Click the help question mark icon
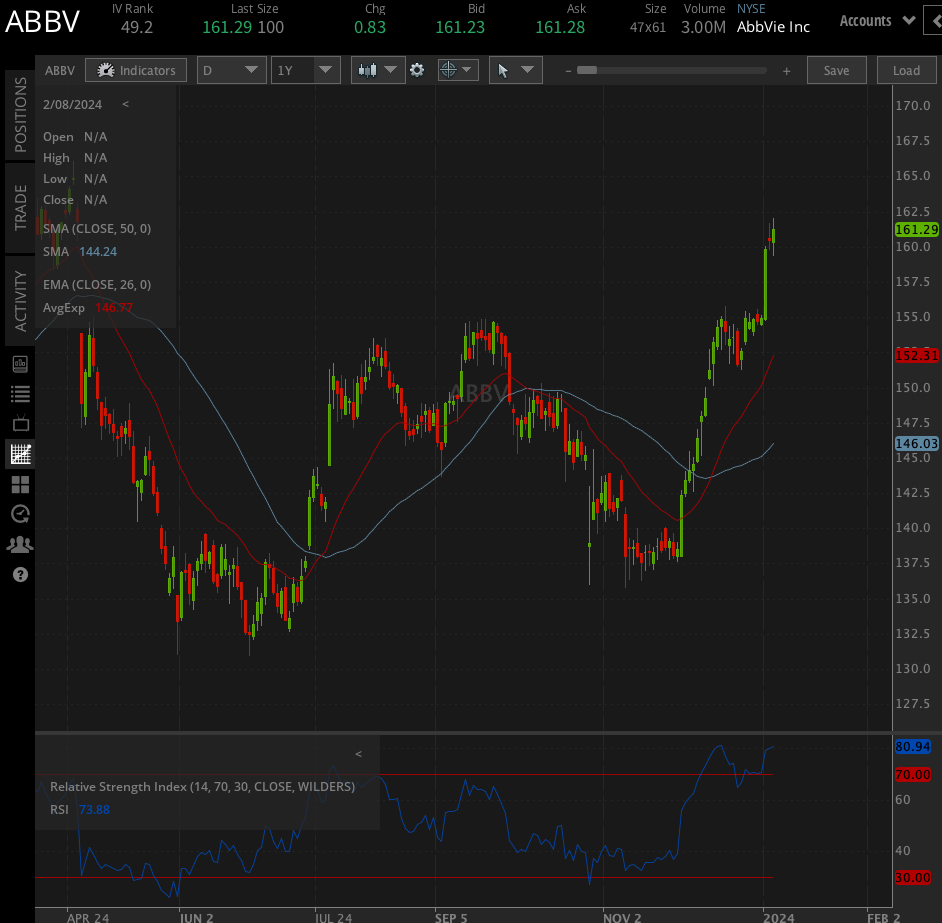The image size is (942, 923). [x=20, y=573]
